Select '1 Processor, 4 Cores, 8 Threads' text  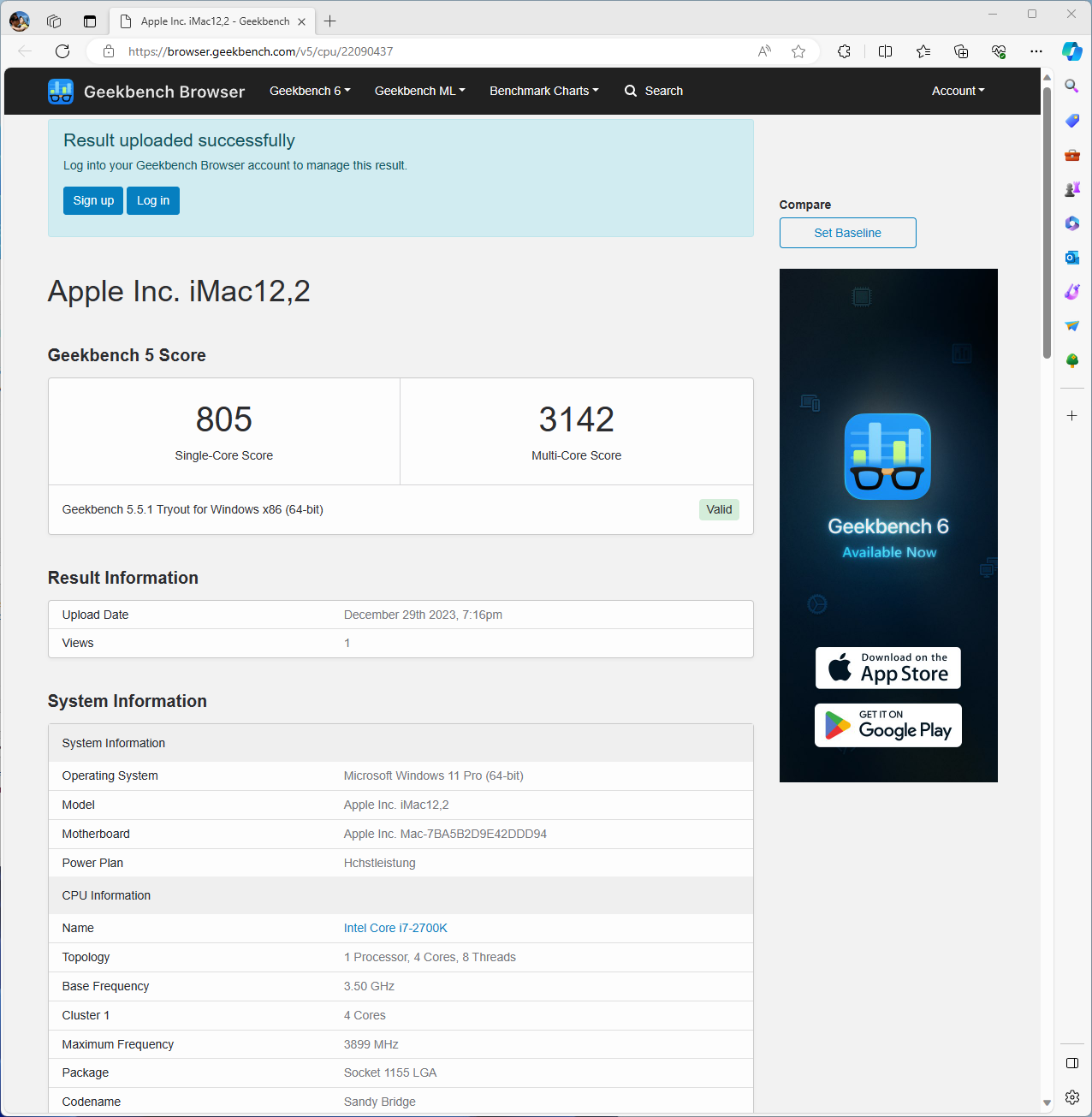click(x=430, y=957)
